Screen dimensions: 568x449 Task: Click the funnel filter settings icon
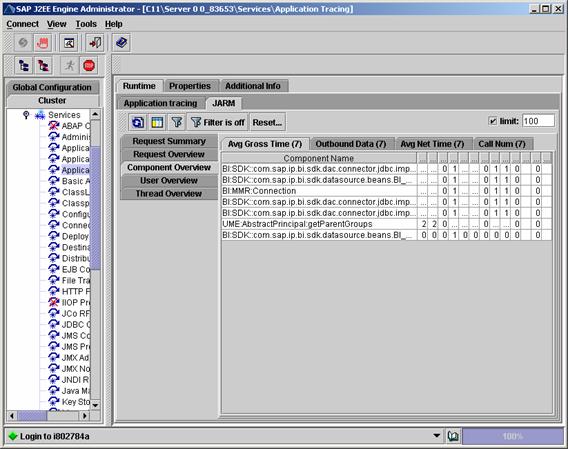point(177,122)
